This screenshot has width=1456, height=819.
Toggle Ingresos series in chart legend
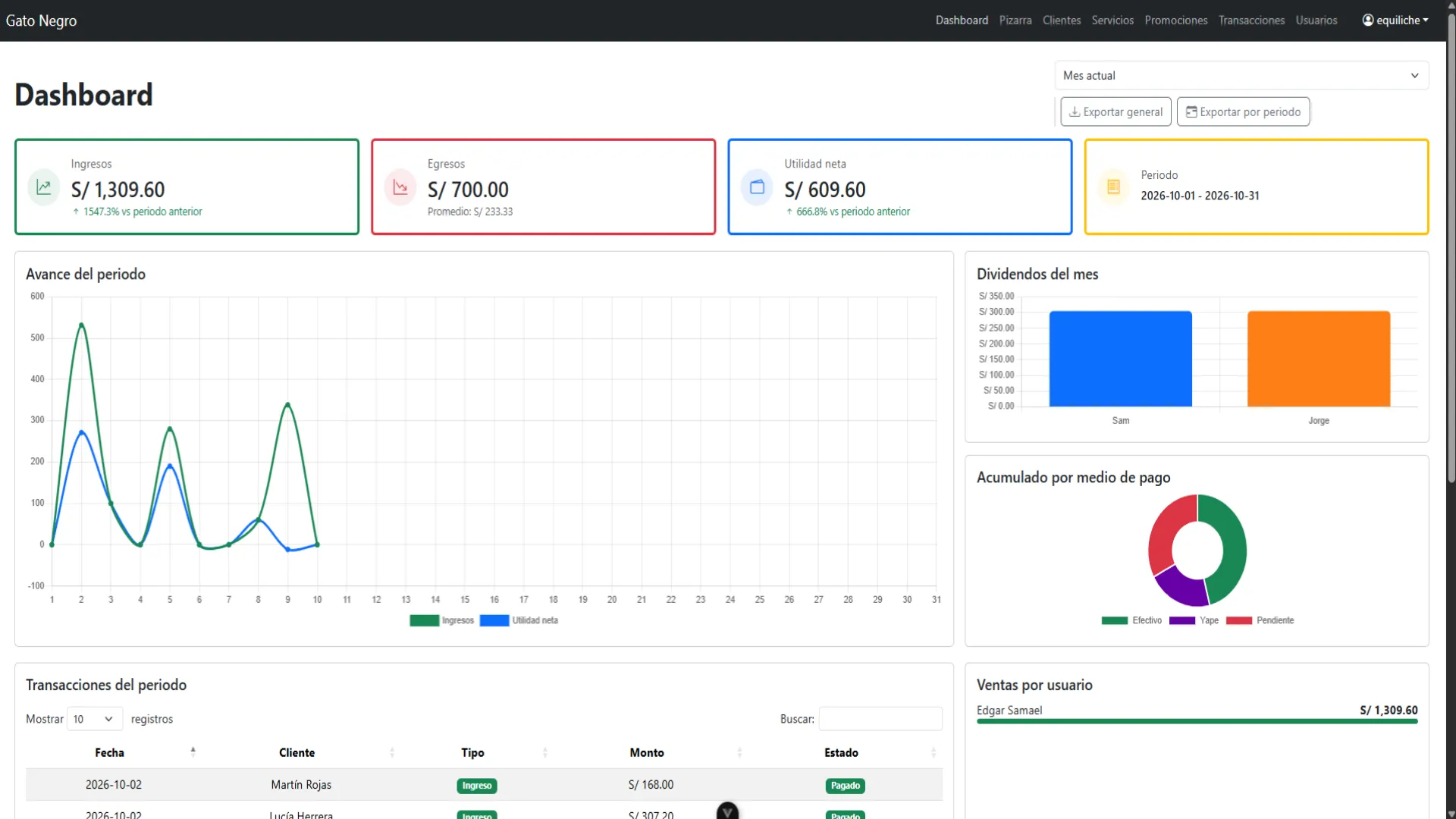(442, 620)
